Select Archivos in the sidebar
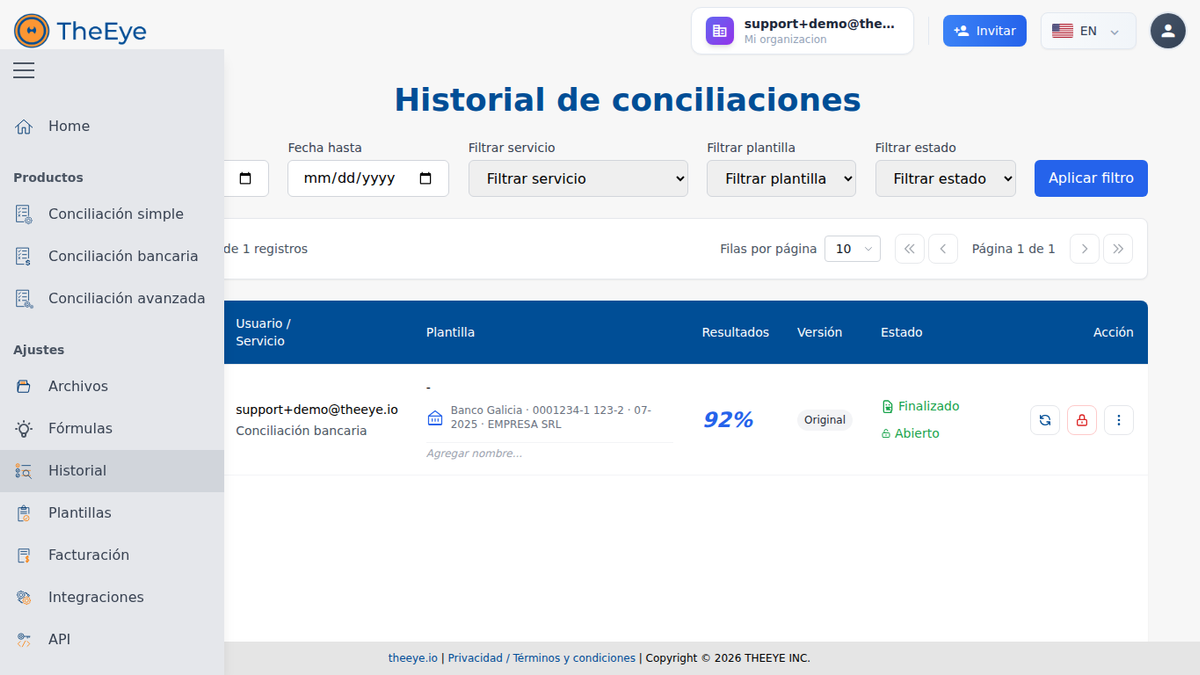 click(x=112, y=386)
